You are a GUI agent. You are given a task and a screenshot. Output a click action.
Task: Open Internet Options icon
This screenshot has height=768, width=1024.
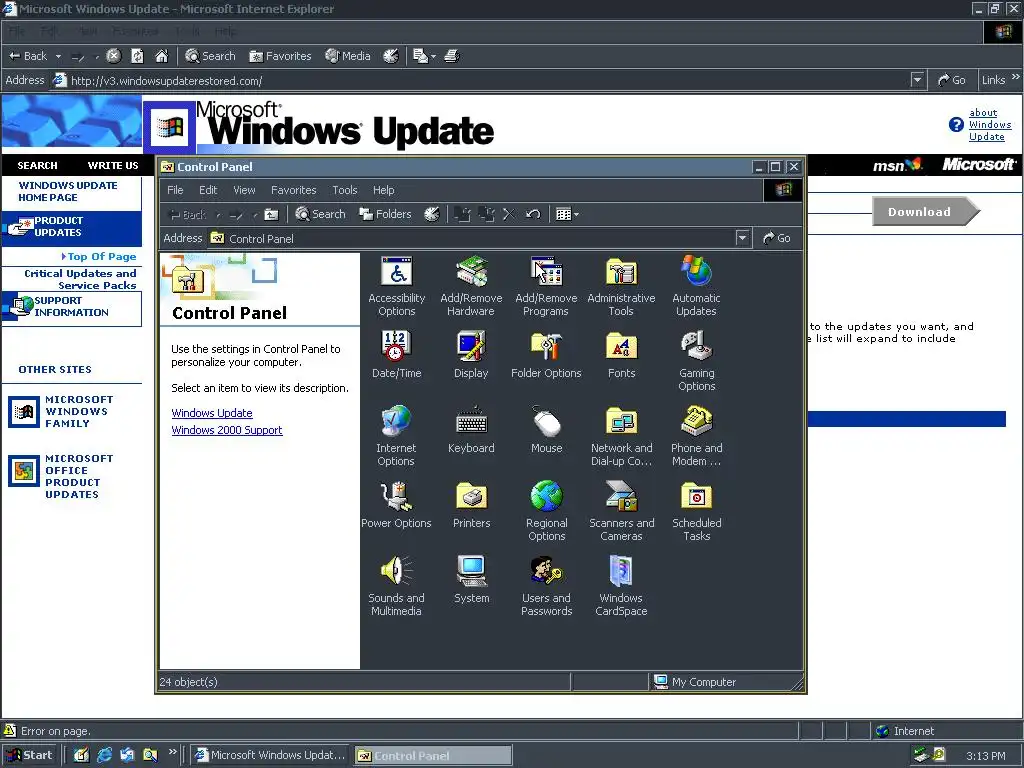[396, 436]
